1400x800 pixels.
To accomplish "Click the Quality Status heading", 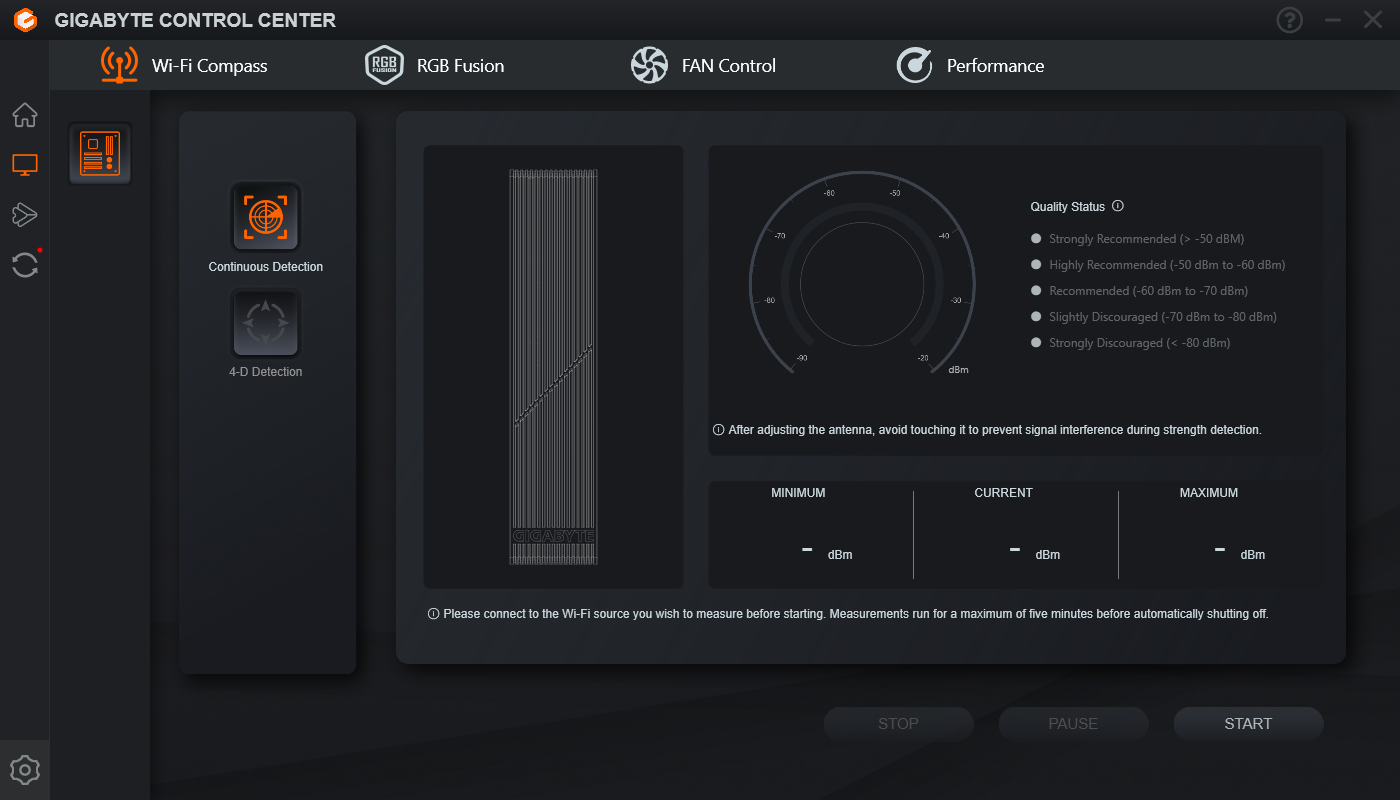I will point(1068,207).
